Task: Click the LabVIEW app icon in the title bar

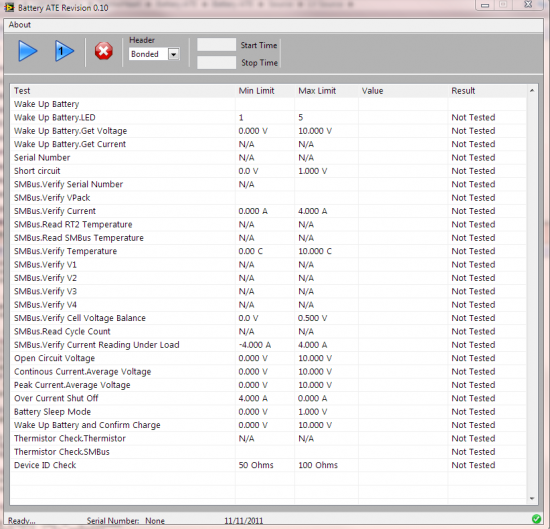Action: coord(9,7)
